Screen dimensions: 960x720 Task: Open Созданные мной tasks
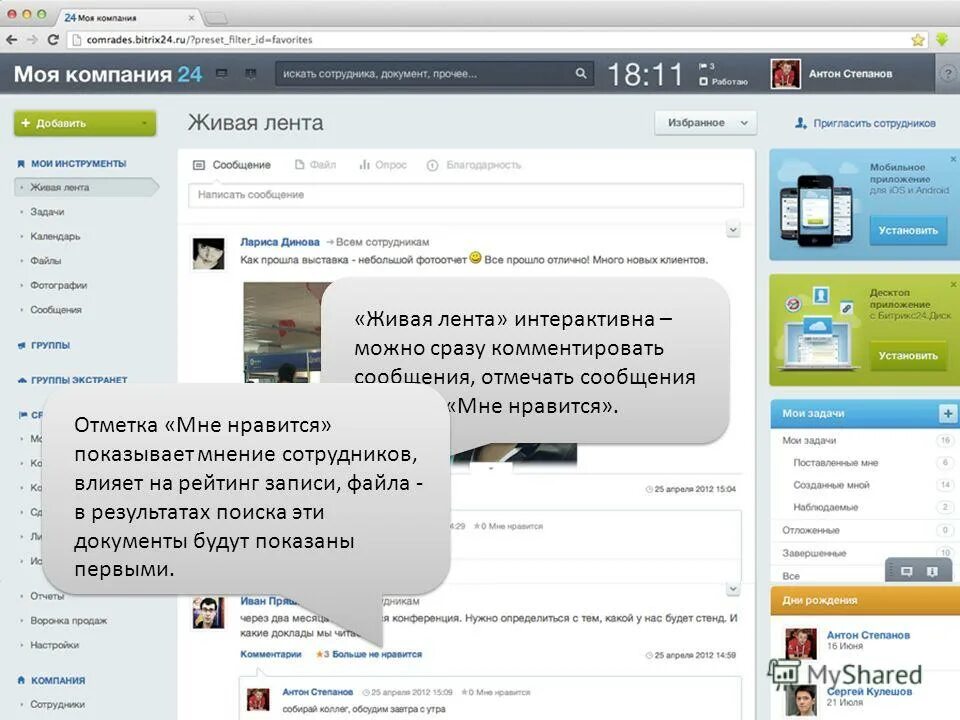tap(831, 485)
